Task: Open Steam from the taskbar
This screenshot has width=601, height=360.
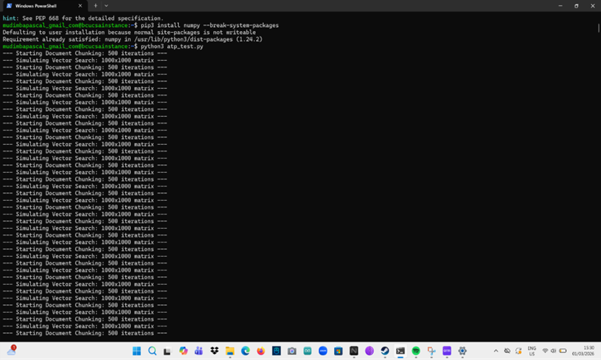Action: (385, 351)
